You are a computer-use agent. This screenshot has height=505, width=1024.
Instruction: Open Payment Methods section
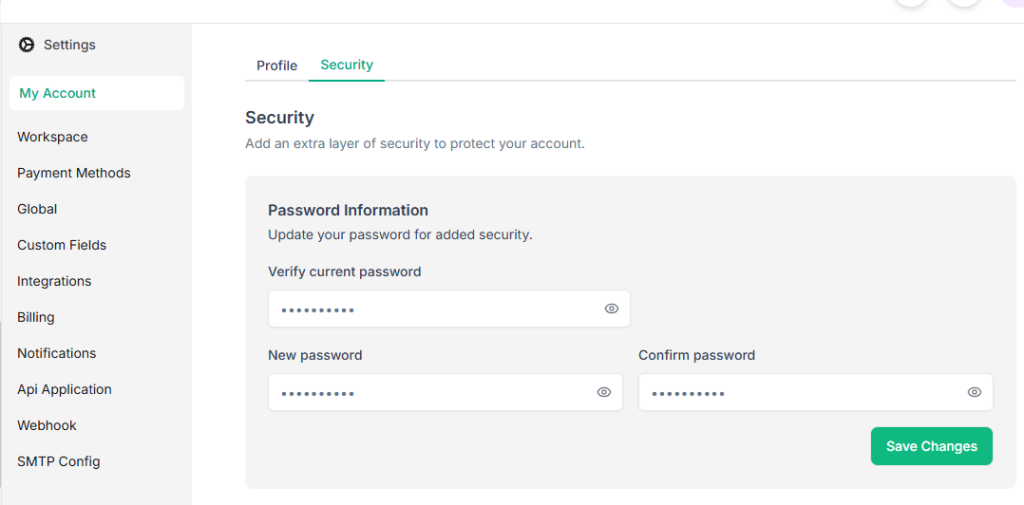click(74, 173)
